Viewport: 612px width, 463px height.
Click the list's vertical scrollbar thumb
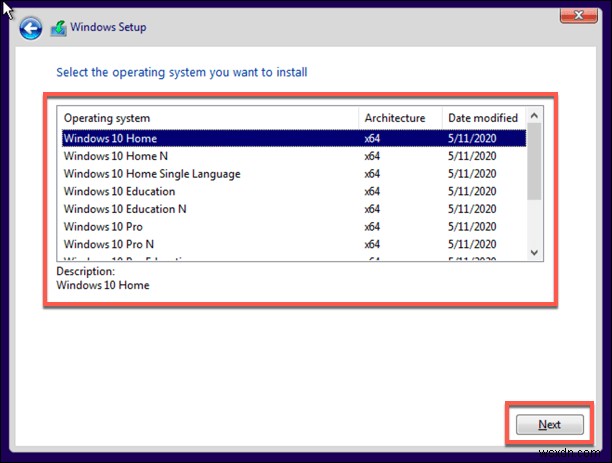click(534, 162)
